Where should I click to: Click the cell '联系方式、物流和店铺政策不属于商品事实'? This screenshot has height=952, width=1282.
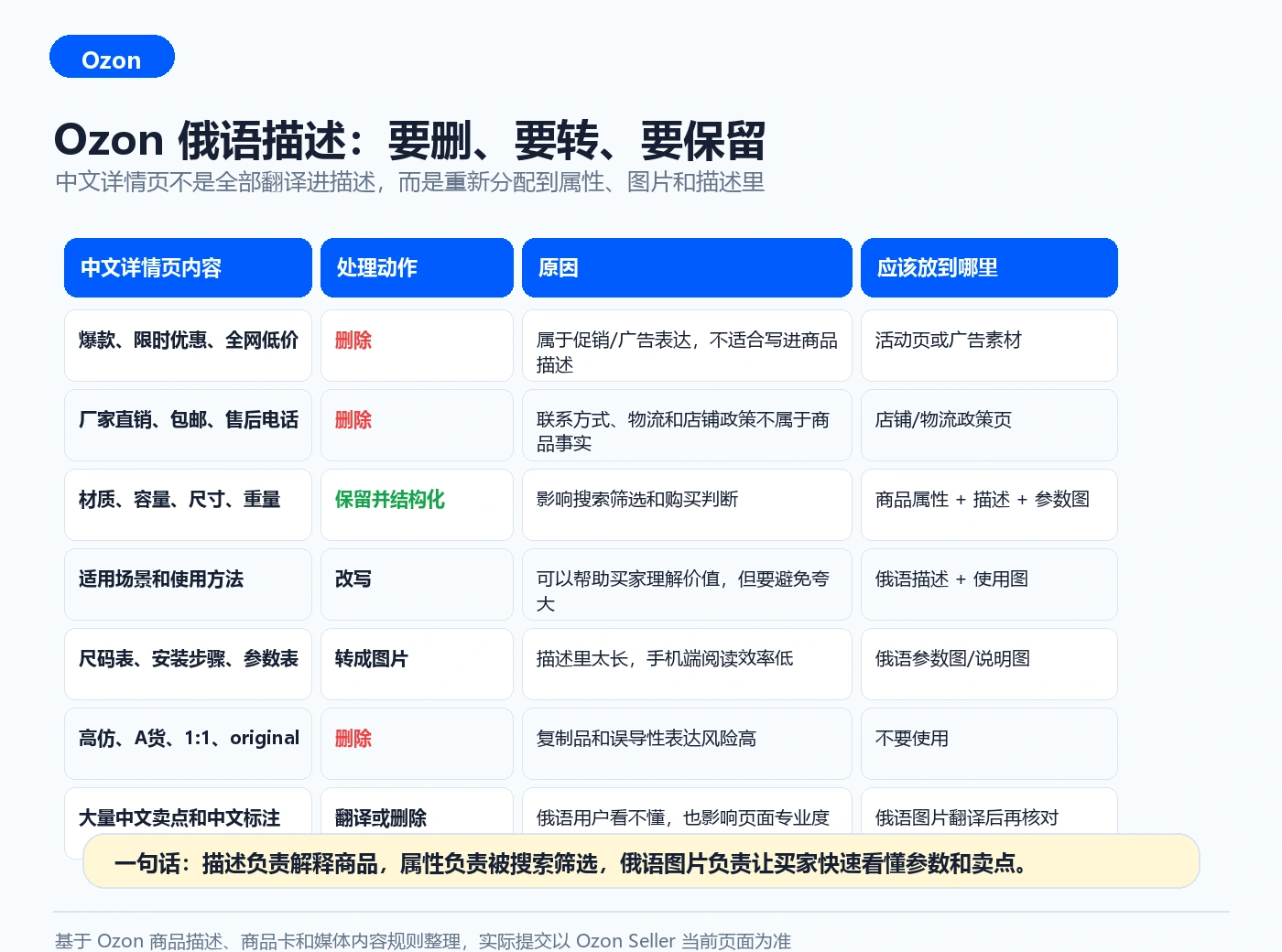(x=687, y=425)
